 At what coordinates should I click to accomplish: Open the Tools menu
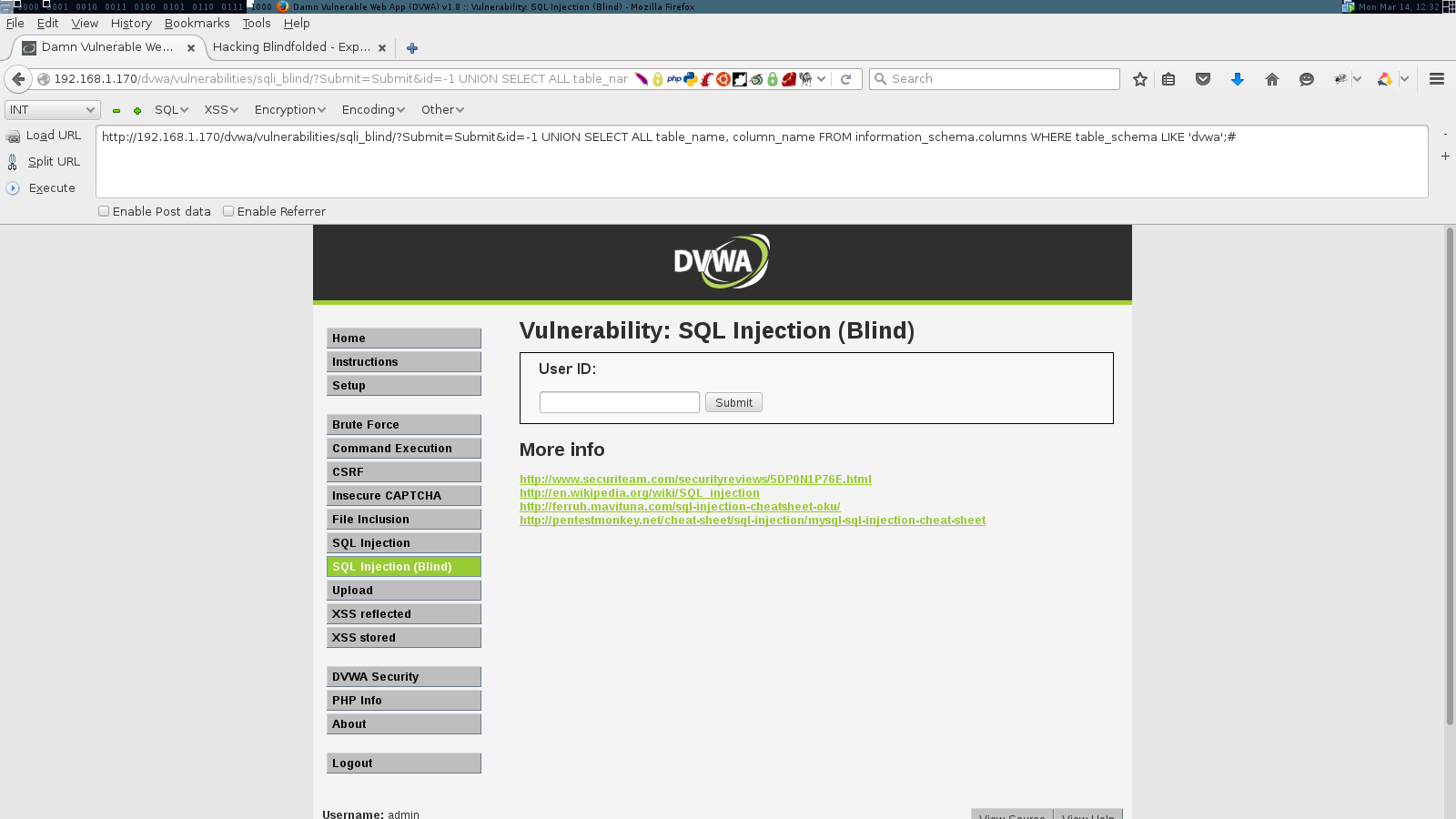tap(257, 24)
